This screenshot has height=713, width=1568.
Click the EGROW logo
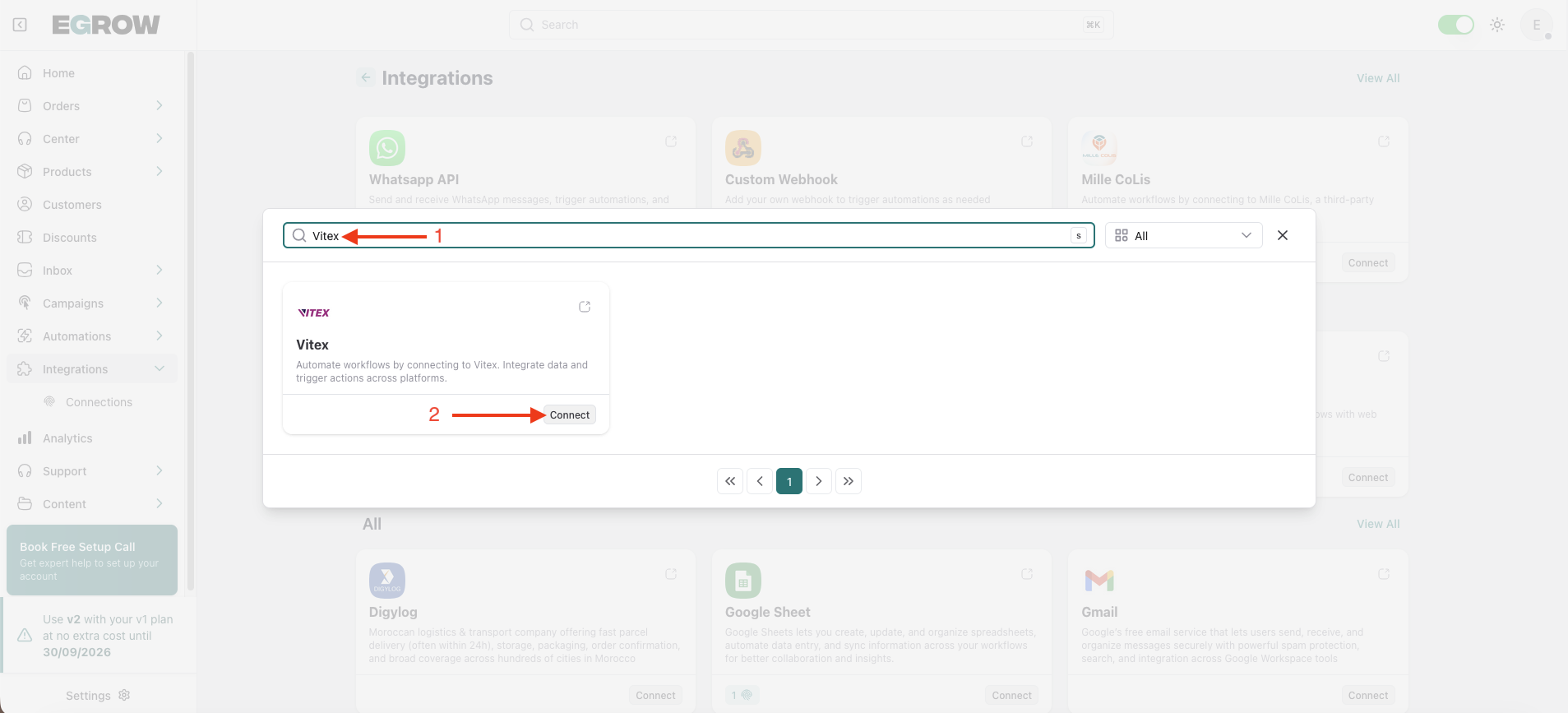106,25
